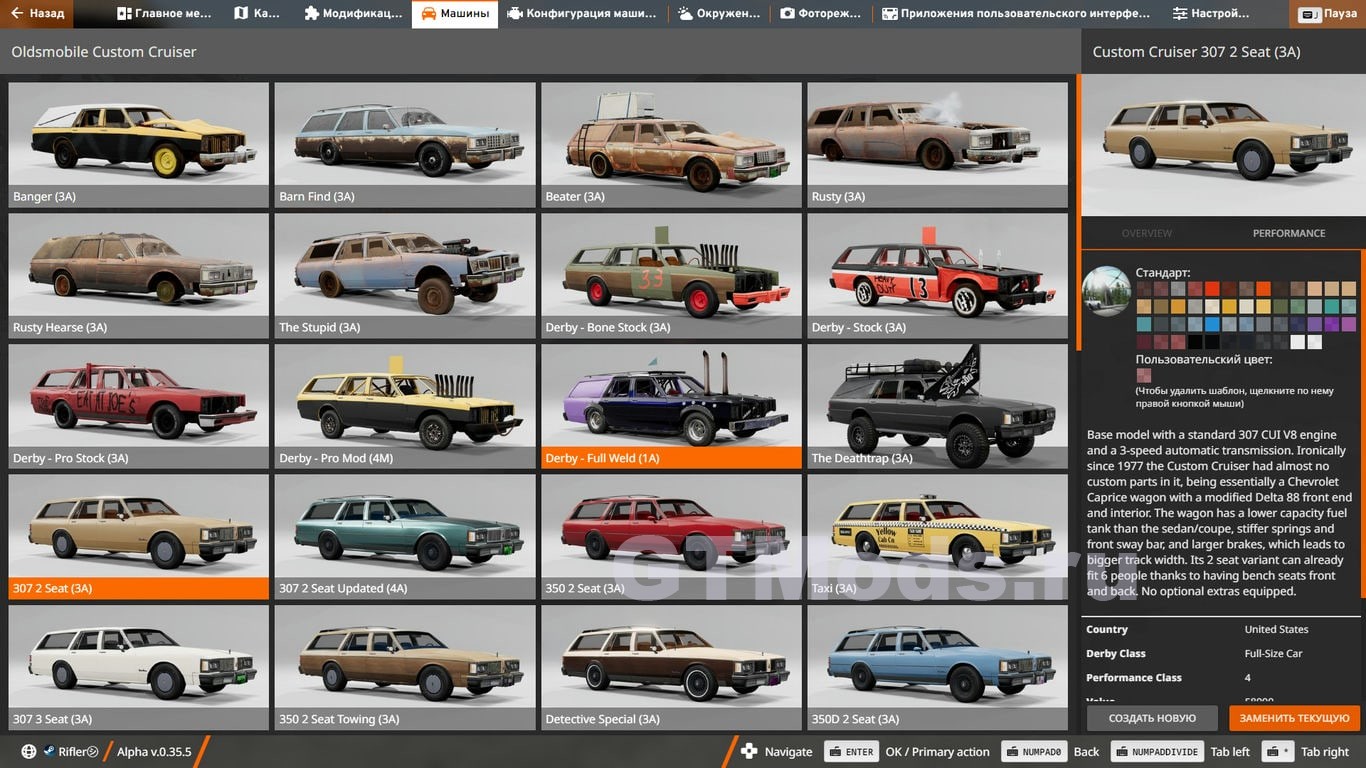Click the asterisk key icon for Tab right
Screen dimensions: 1366x768
point(1278,752)
